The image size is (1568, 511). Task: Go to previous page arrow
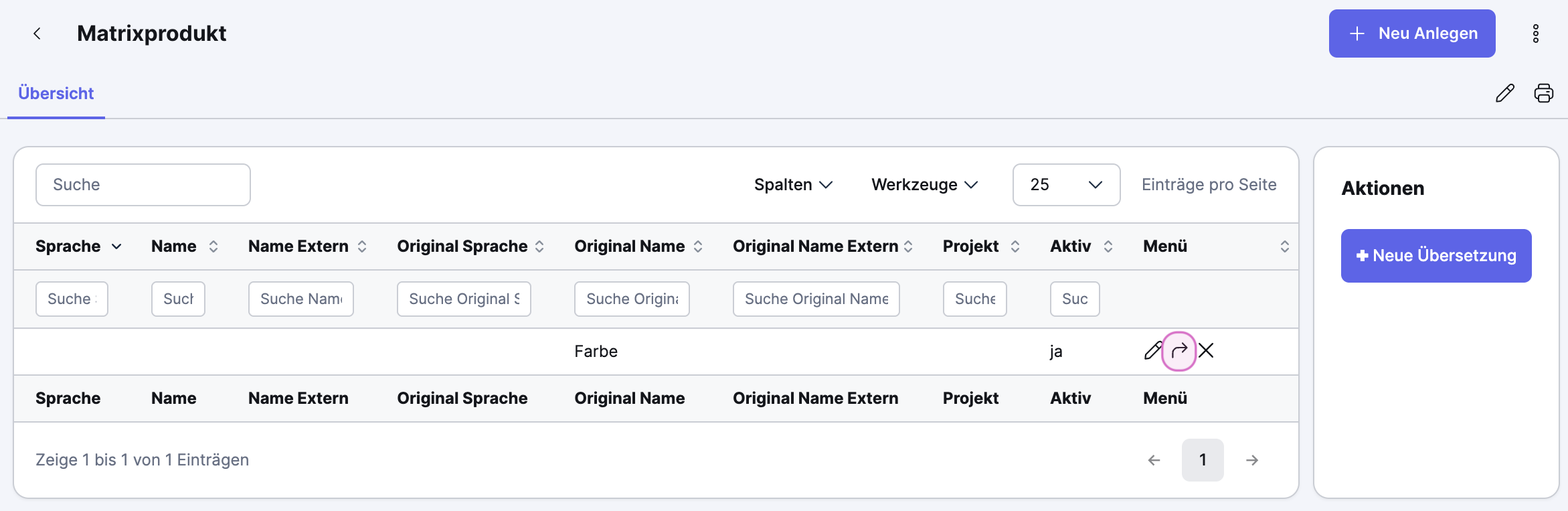1154,460
